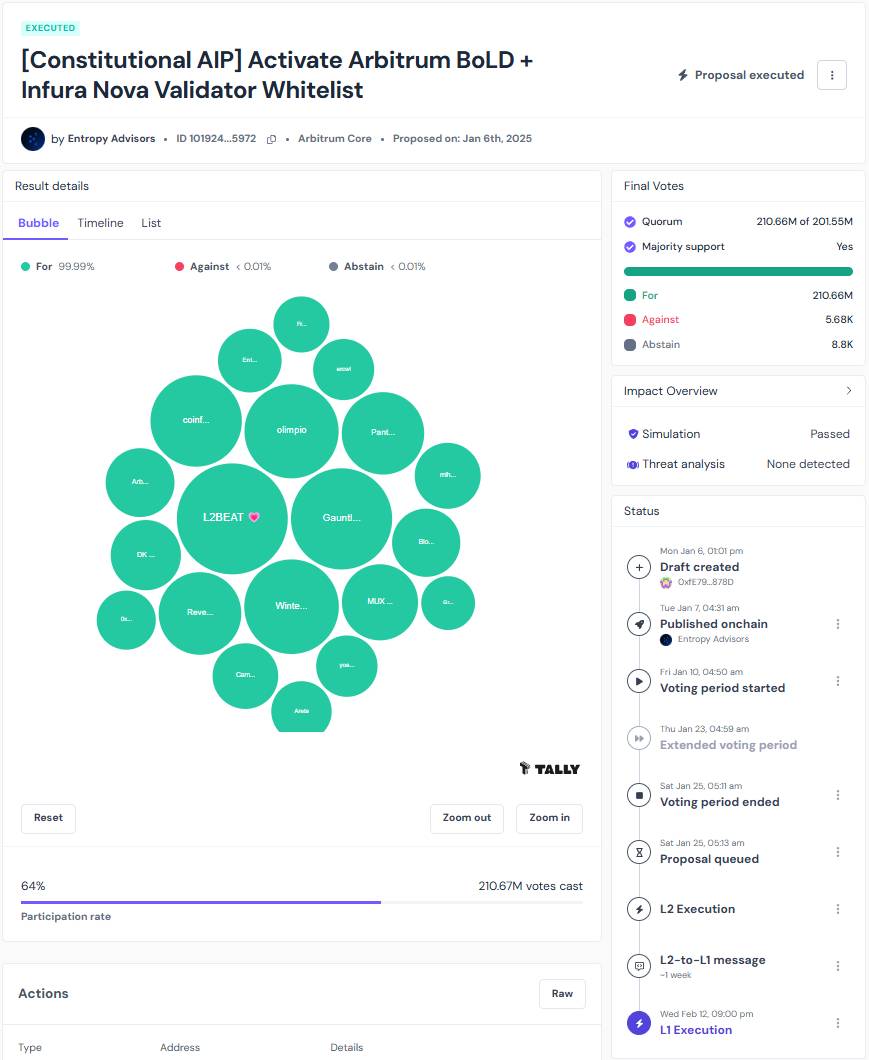Click the Entropy Advisors avatar
This screenshot has height=1060, width=869.
coord(32,139)
